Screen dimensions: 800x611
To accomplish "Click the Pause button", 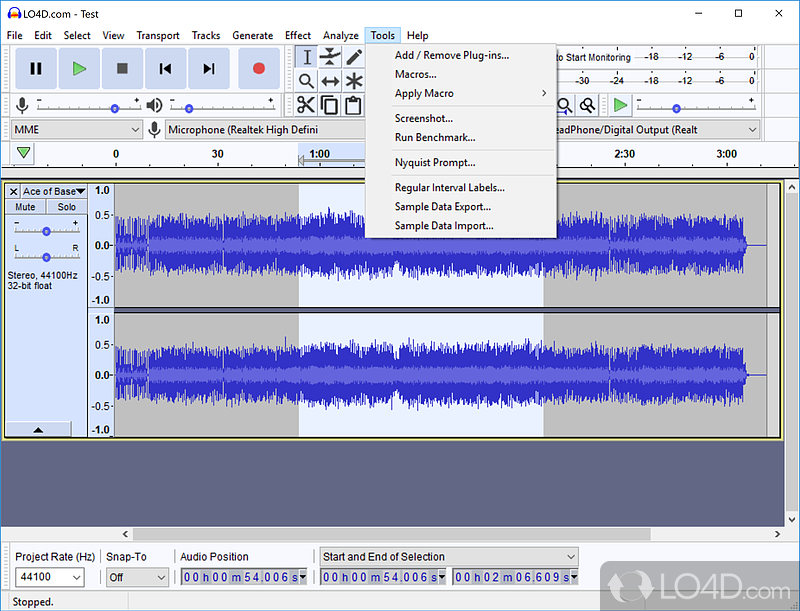I will coord(36,68).
